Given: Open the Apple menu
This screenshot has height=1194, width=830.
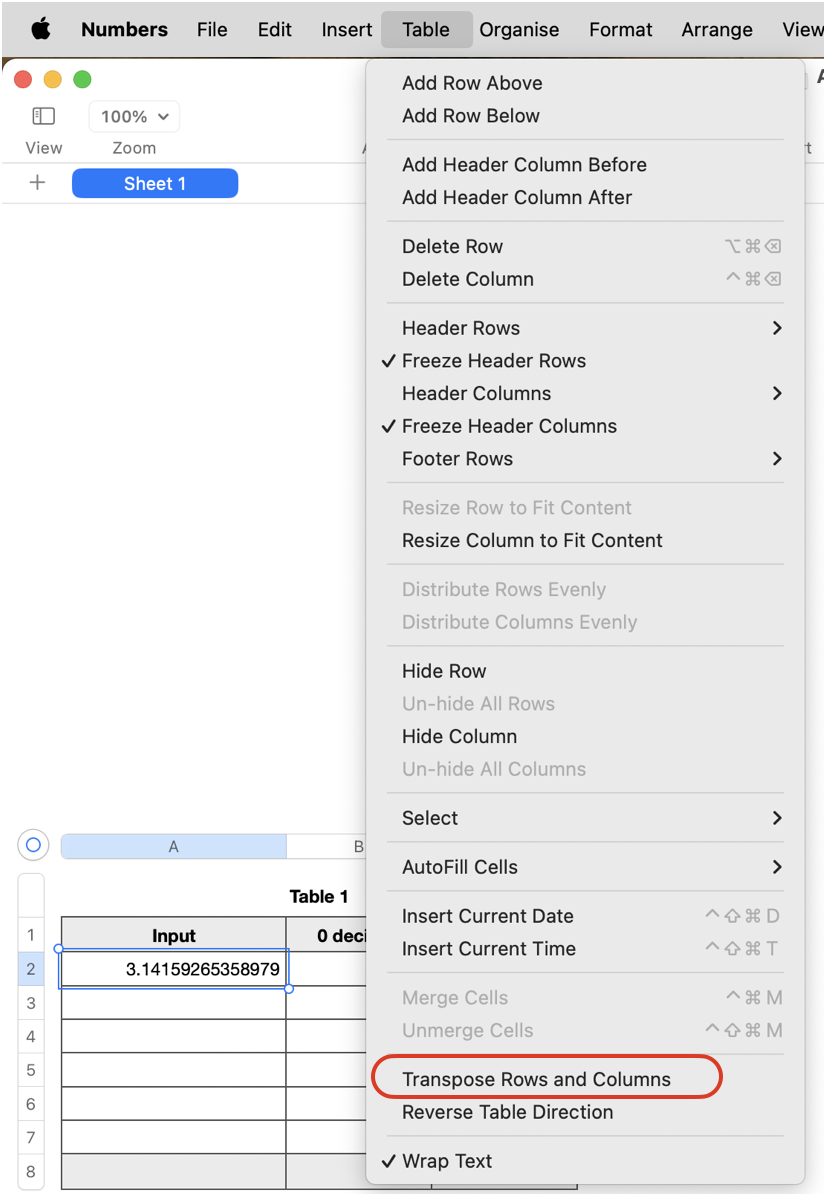Looking at the screenshot, I should click(41, 29).
